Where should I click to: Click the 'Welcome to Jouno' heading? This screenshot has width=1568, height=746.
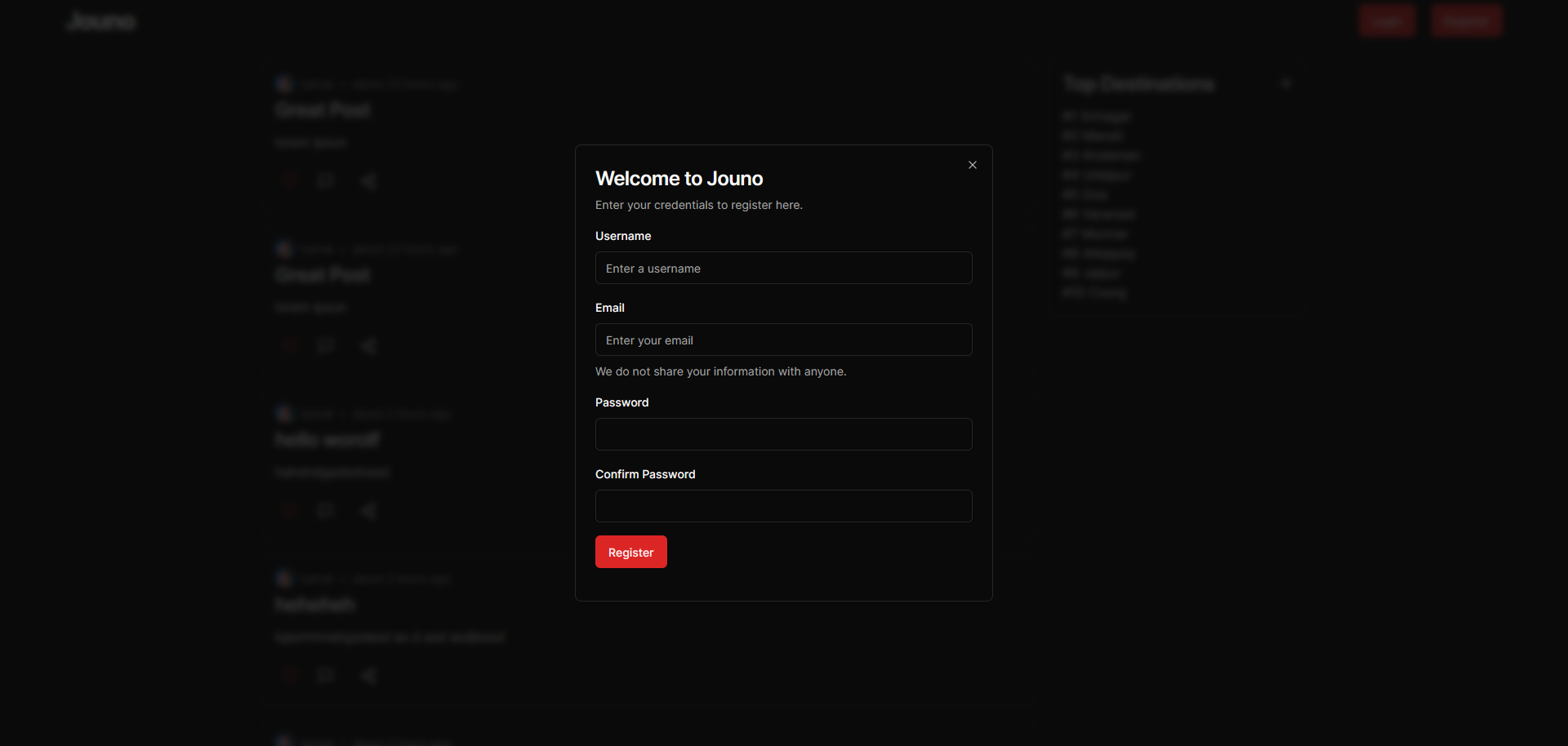point(679,178)
